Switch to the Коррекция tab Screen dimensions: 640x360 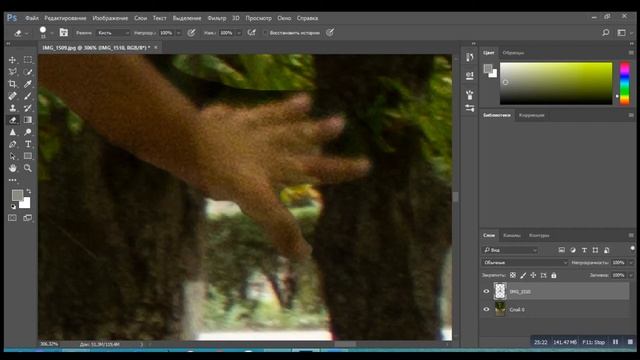[x=531, y=116]
